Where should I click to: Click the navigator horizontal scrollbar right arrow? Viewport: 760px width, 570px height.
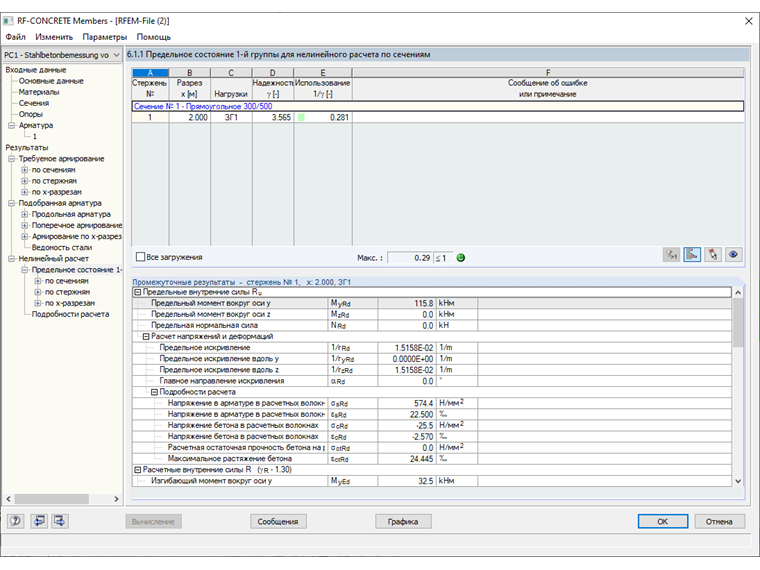click(x=116, y=499)
